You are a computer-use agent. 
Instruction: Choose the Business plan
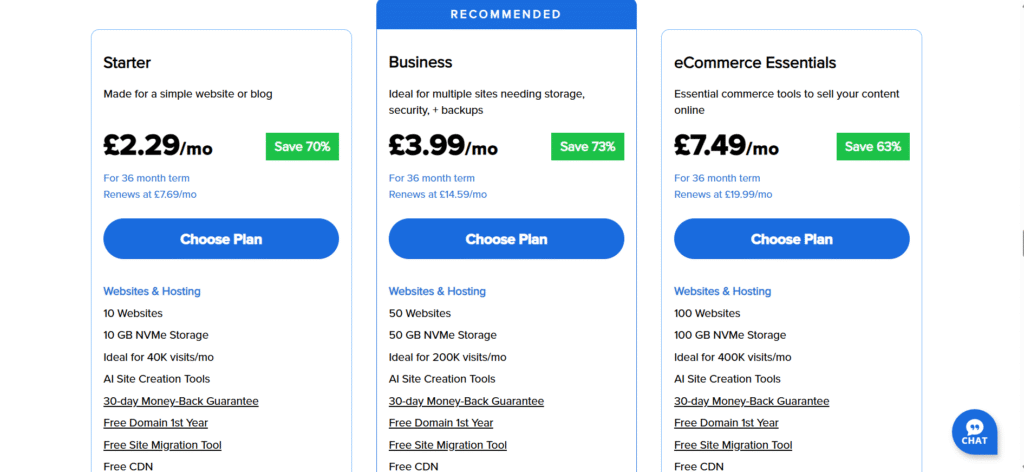(506, 239)
